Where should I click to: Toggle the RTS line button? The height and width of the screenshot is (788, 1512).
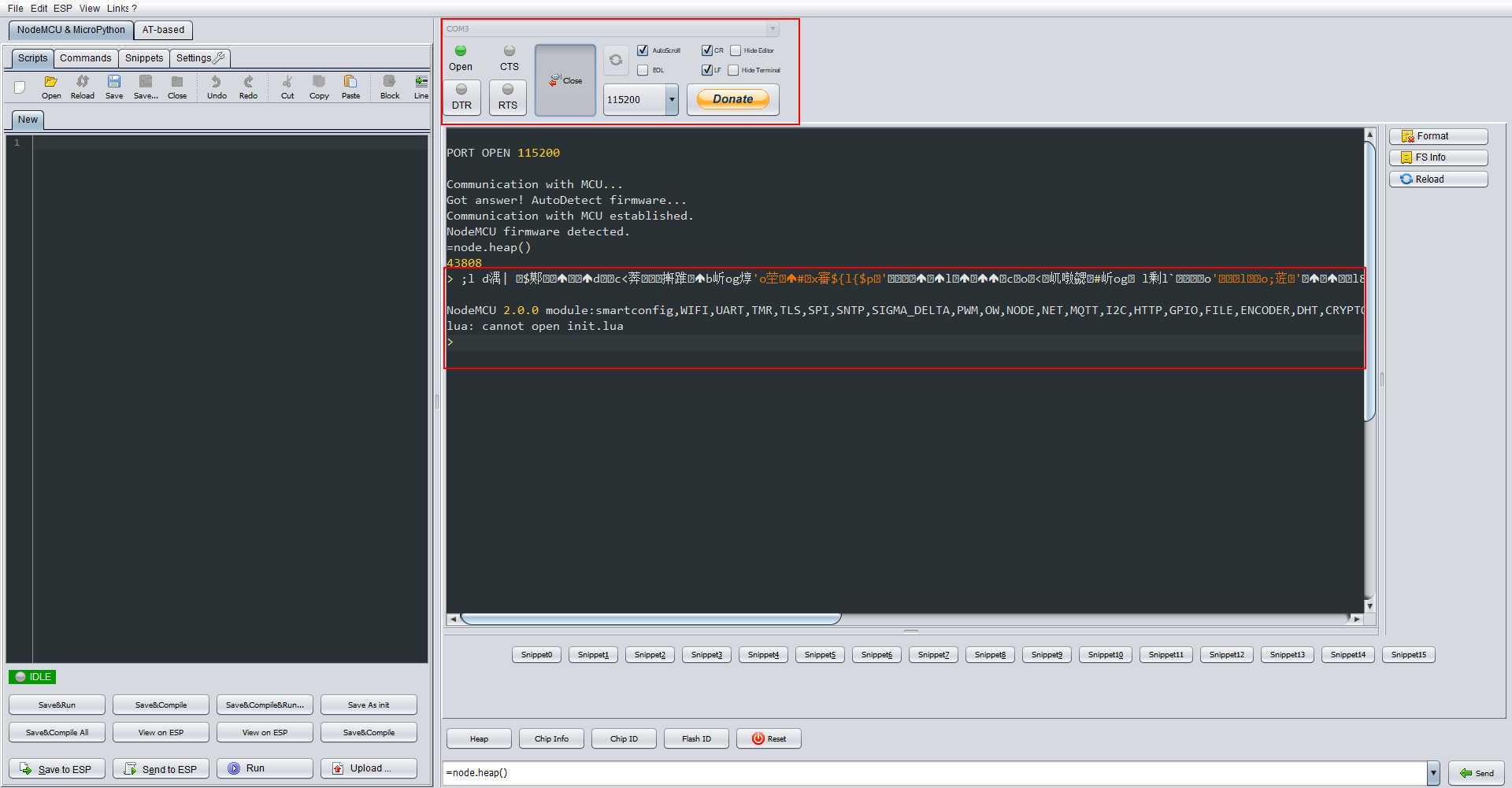[508, 98]
